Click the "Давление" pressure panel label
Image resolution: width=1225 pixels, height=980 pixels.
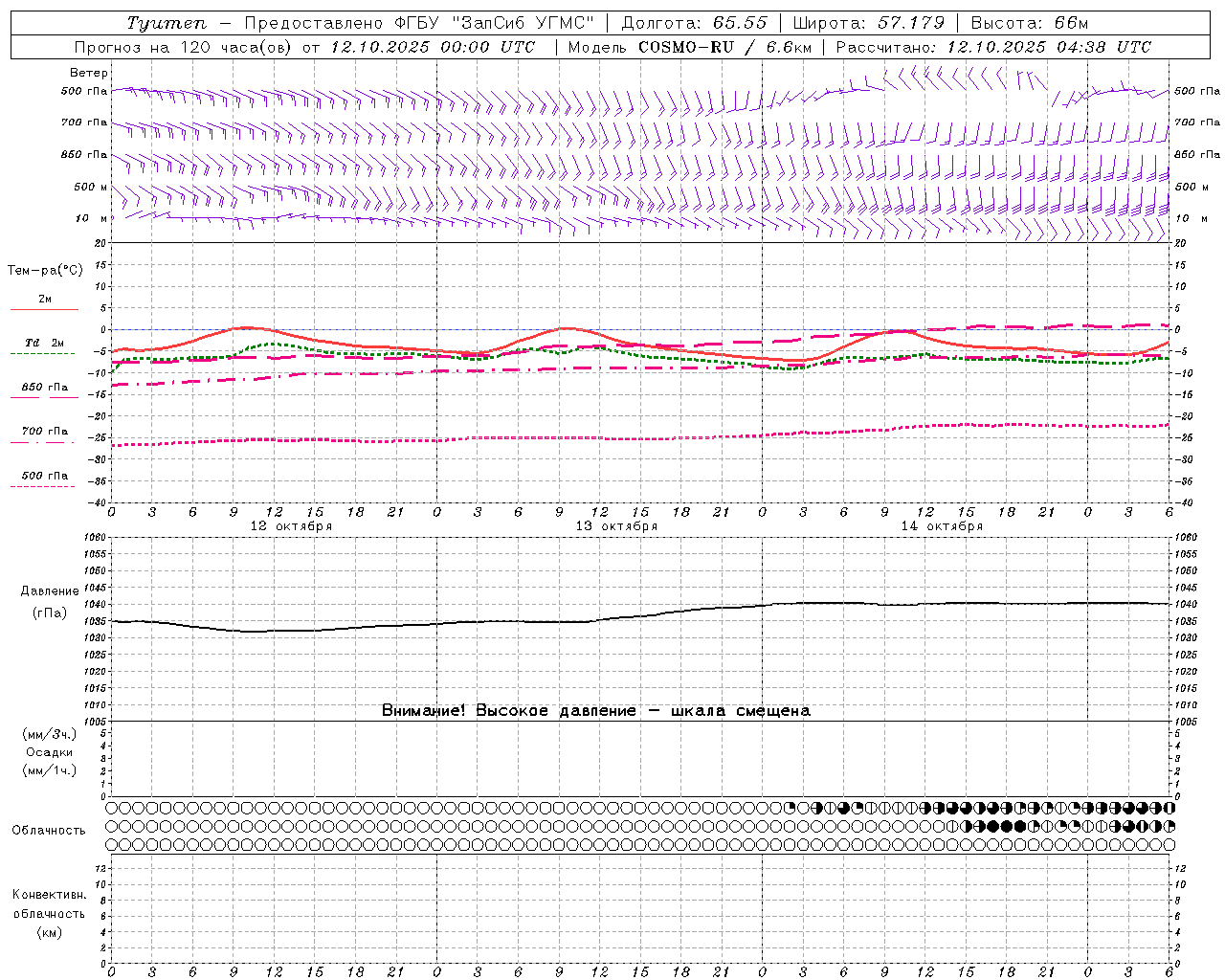(50, 591)
